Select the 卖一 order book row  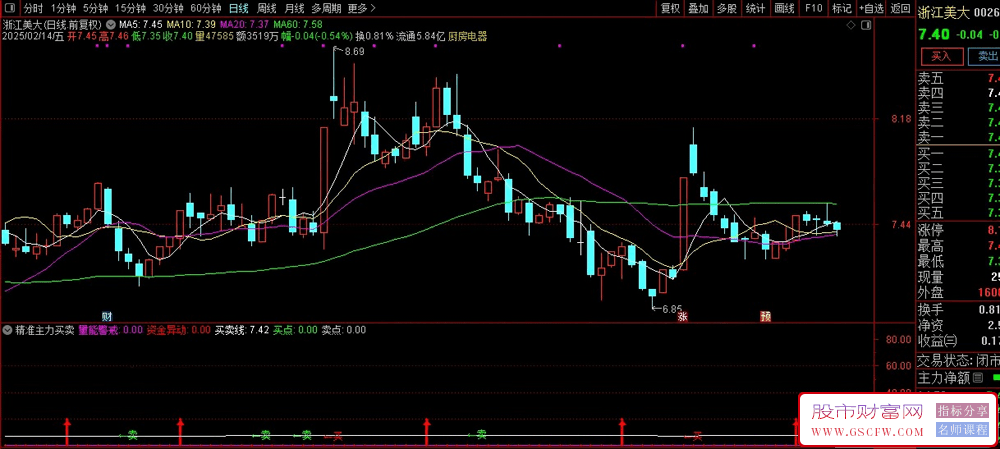959,137
